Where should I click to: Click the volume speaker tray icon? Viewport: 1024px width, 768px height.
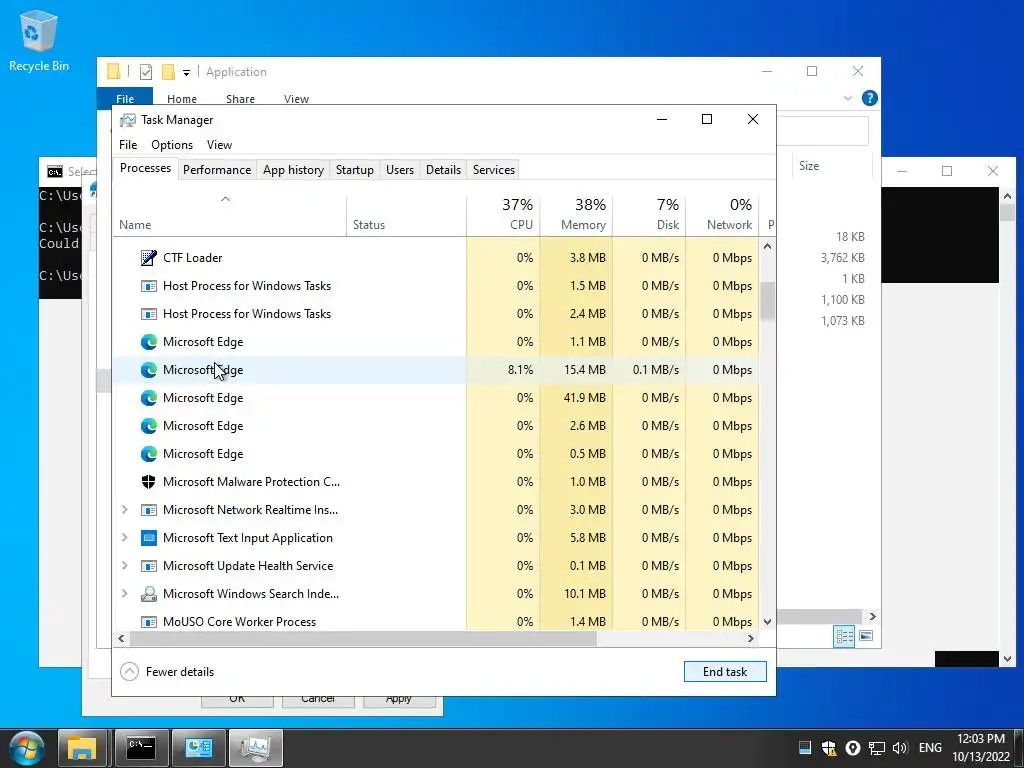click(x=900, y=748)
